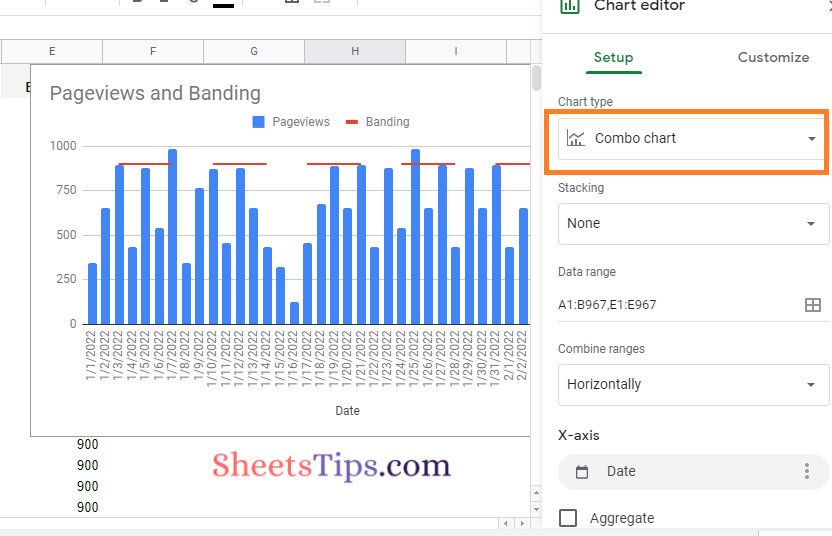
Task: Click the combo chart type icon
Action: pyautogui.click(x=575, y=139)
